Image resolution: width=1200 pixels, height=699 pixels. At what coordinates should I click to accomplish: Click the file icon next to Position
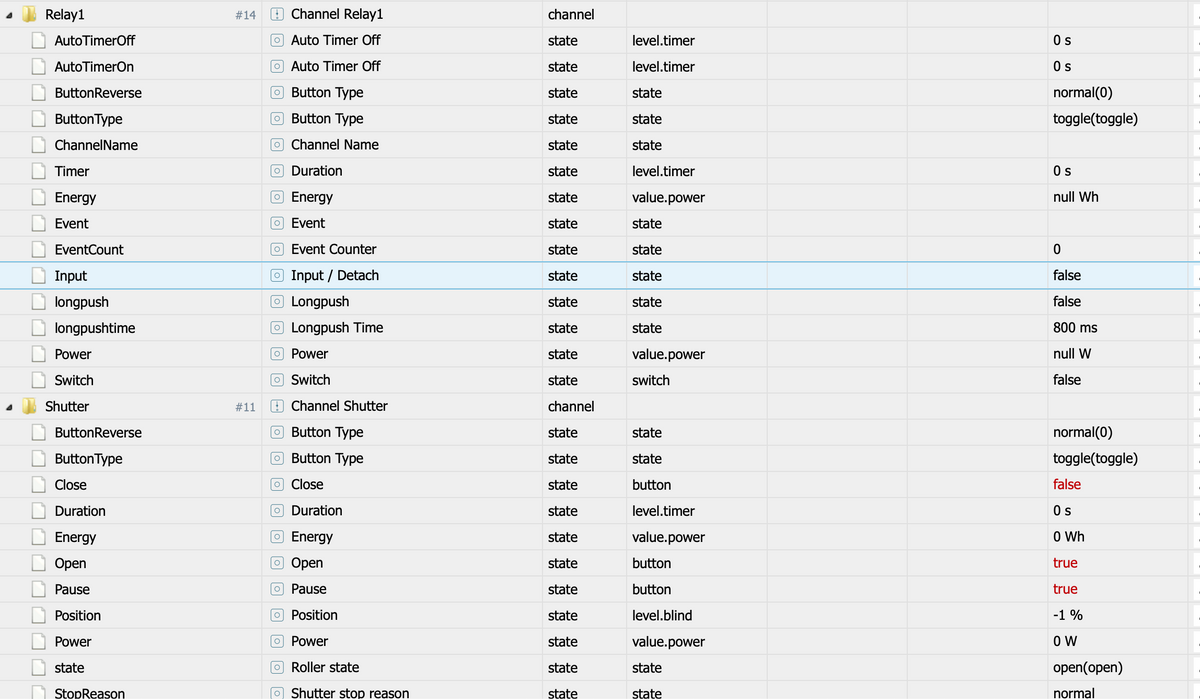click(38, 616)
